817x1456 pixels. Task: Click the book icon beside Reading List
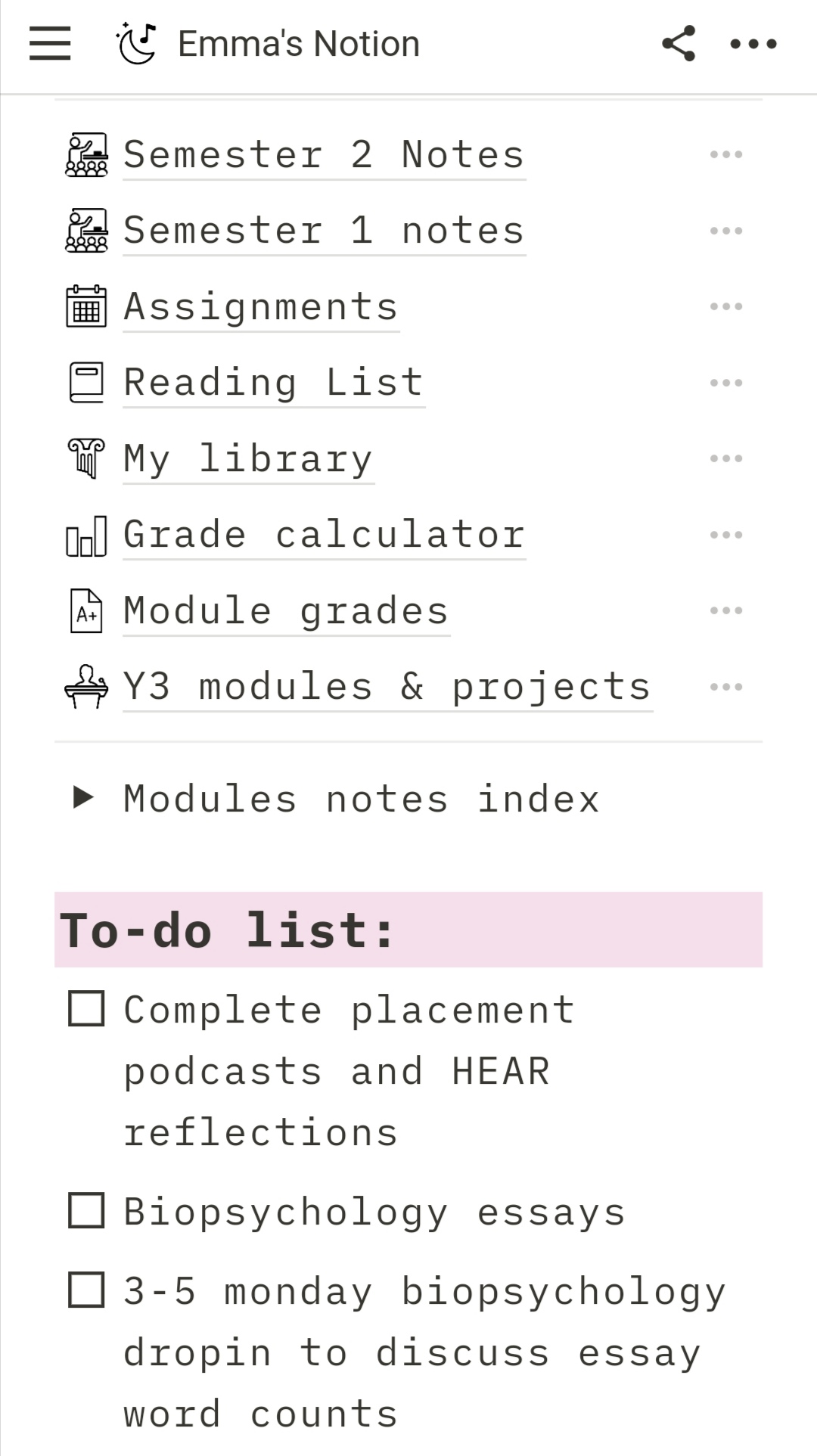click(x=86, y=382)
